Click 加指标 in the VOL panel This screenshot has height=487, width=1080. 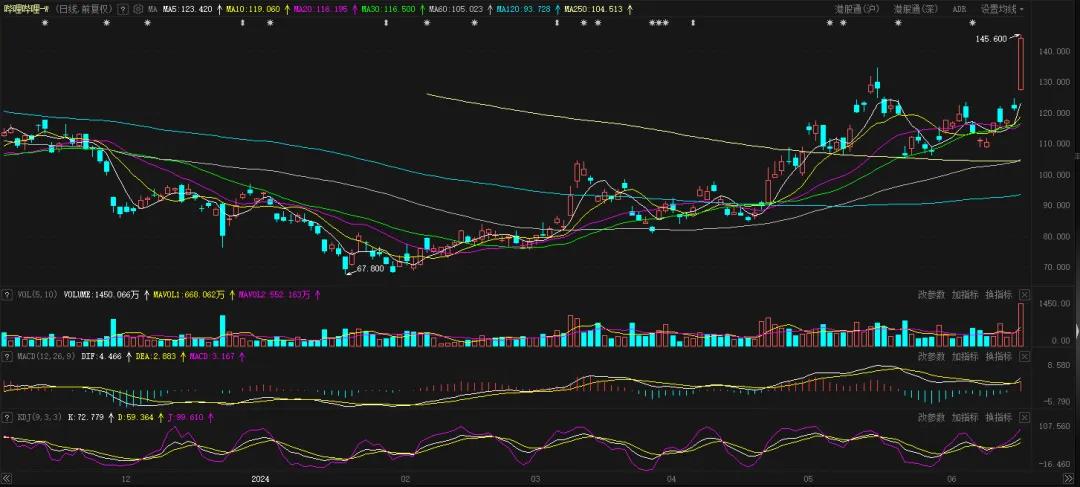coord(965,294)
